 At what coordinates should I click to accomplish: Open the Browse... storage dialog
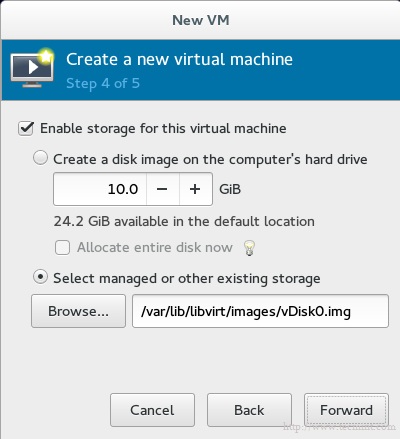(x=78, y=311)
